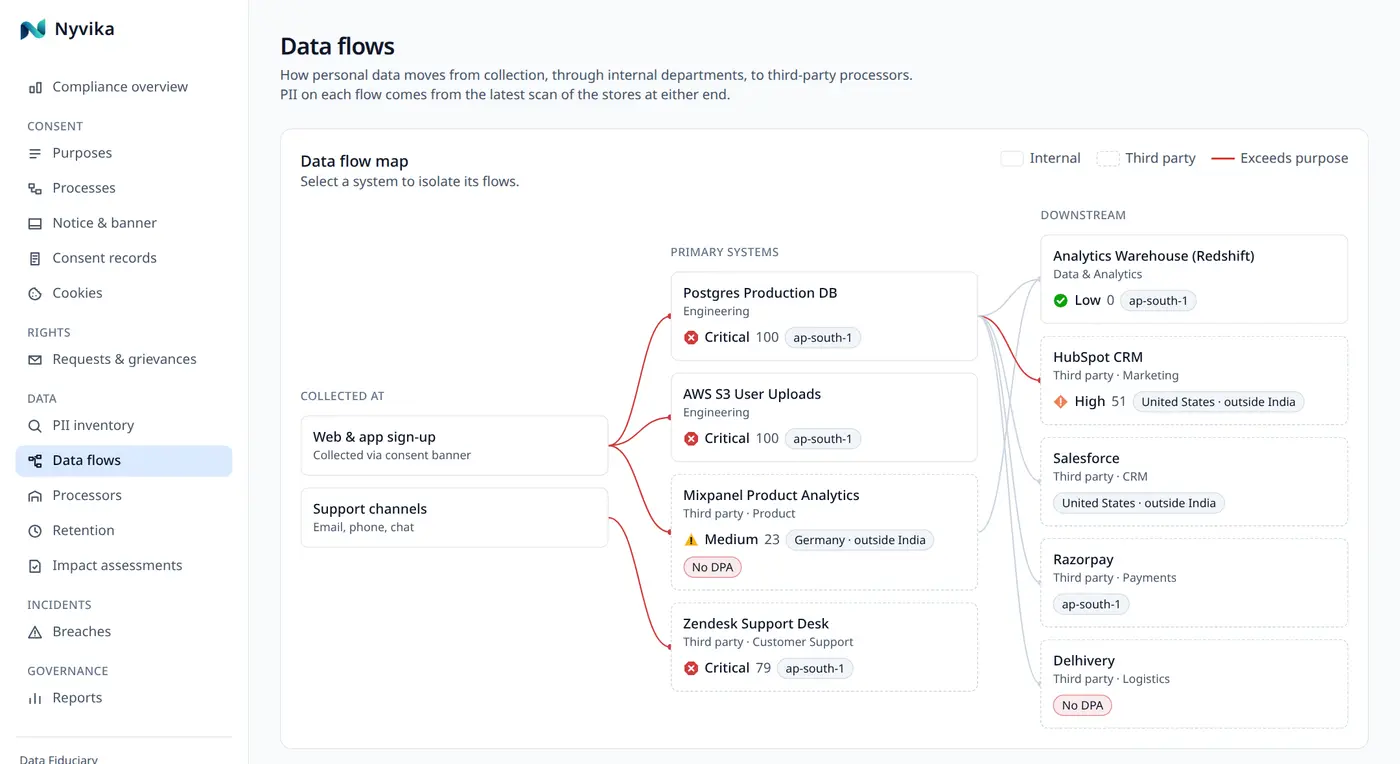Click the Breaches warning triangle icon
The width and height of the screenshot is (1400, 764).
[x=35, y=631]
